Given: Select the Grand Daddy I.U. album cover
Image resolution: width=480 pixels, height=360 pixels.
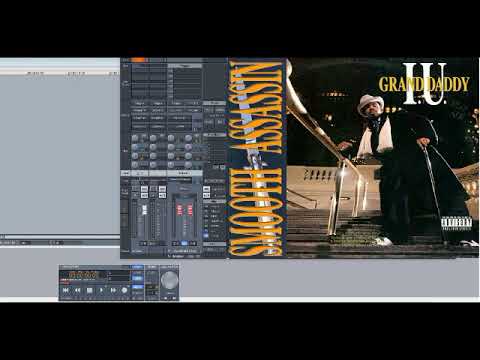Looking at the screenshot, I should 383,158.
